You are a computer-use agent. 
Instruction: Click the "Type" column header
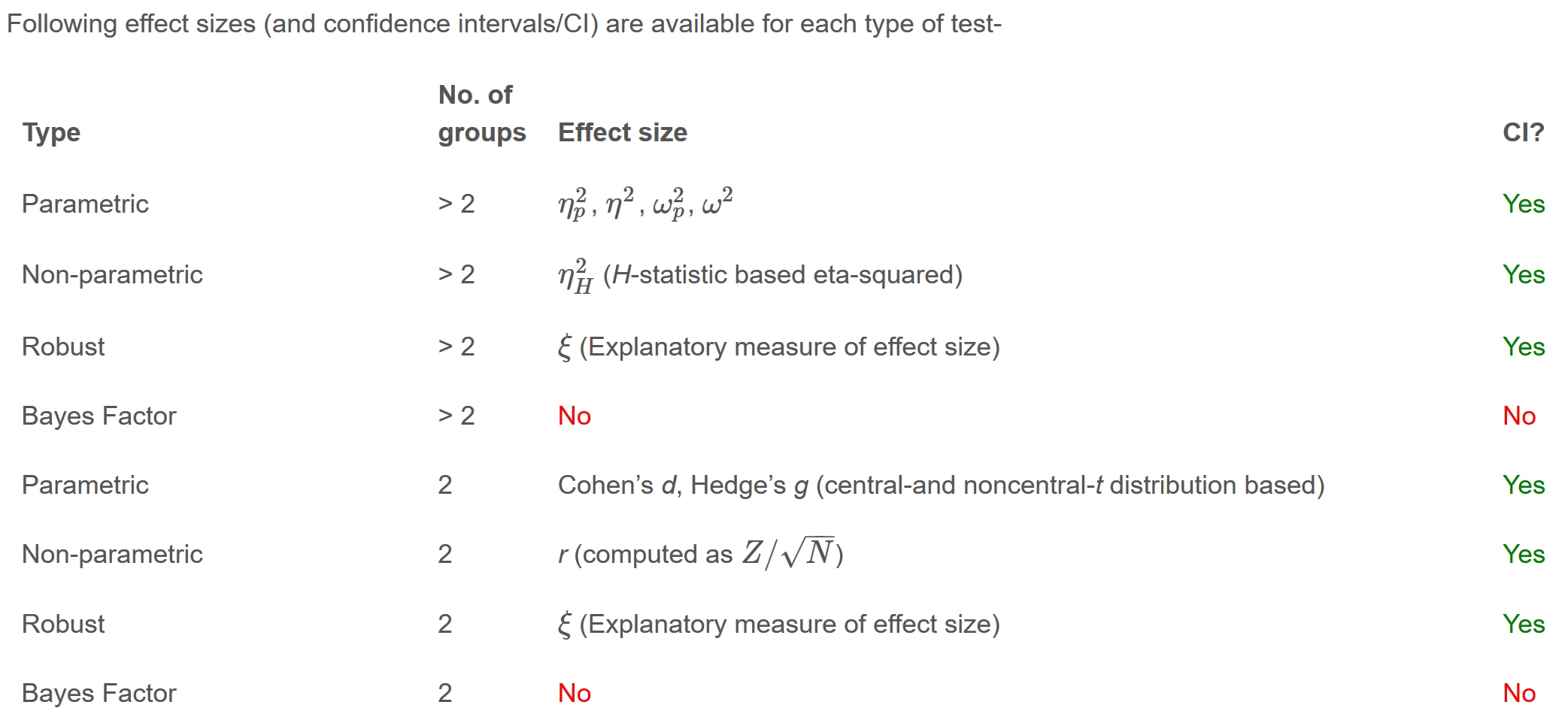point(51,132)
